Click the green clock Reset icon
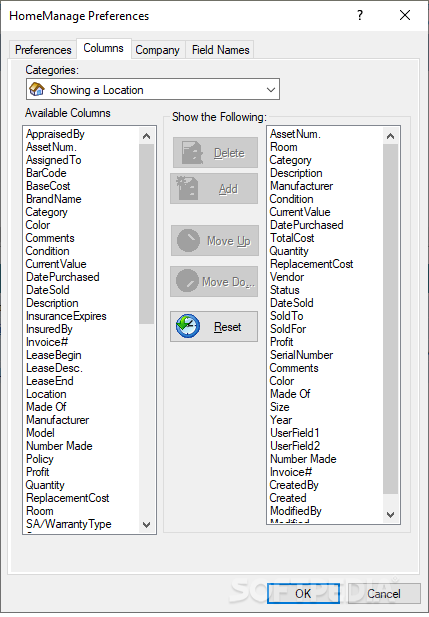429x617 pixels. 188,326
